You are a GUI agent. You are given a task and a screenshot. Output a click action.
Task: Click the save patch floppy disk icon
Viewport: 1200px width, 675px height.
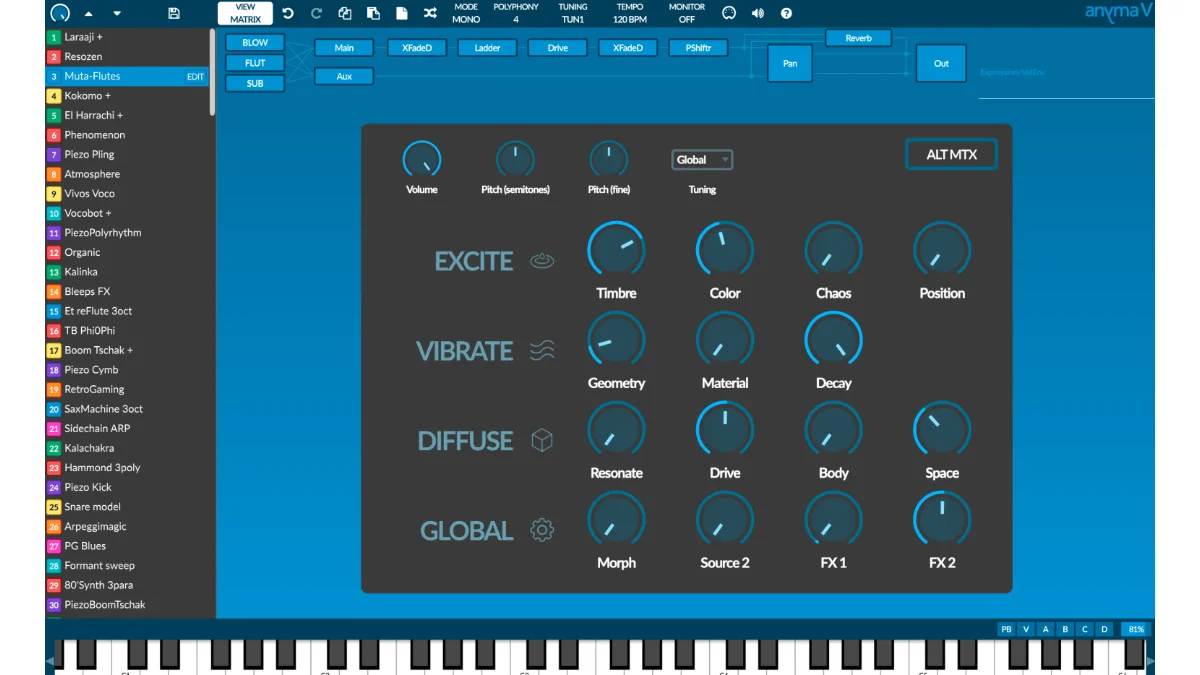pos(174,13)
